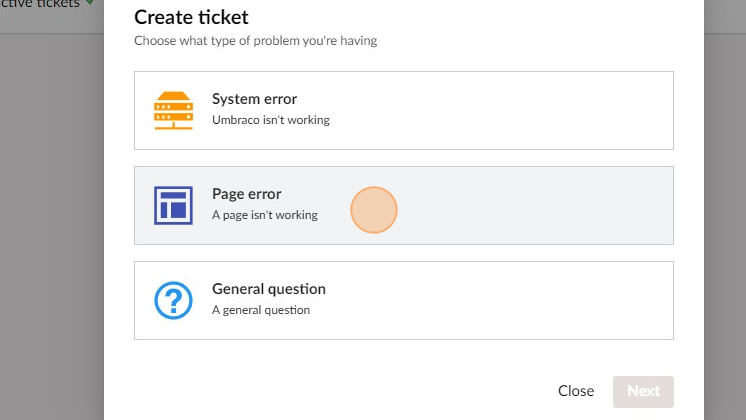Select the General question ticket type
The image size is (746, 420).
[x=403, y=300]
